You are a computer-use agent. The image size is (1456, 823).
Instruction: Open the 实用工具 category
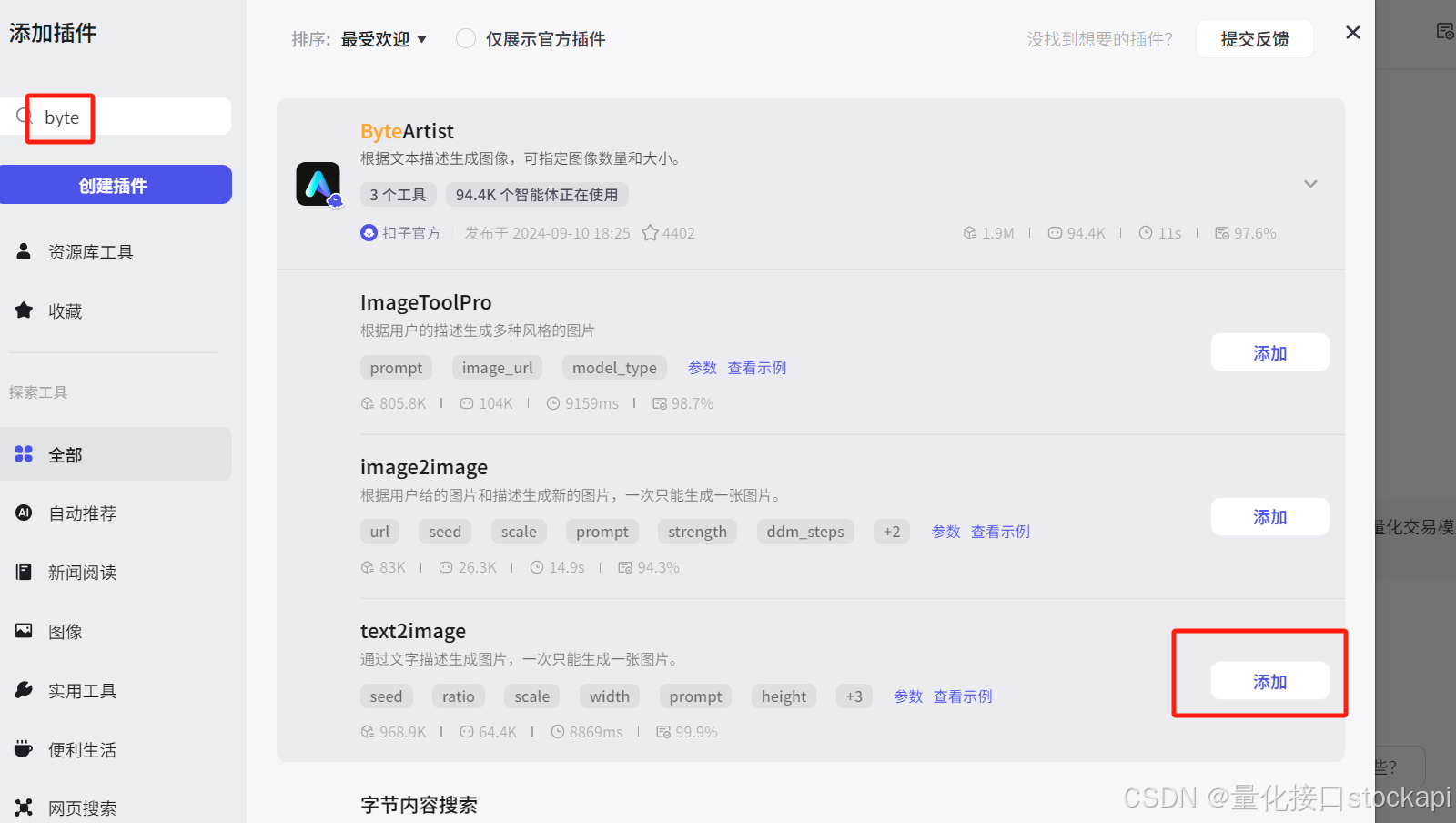click(116, 691)
